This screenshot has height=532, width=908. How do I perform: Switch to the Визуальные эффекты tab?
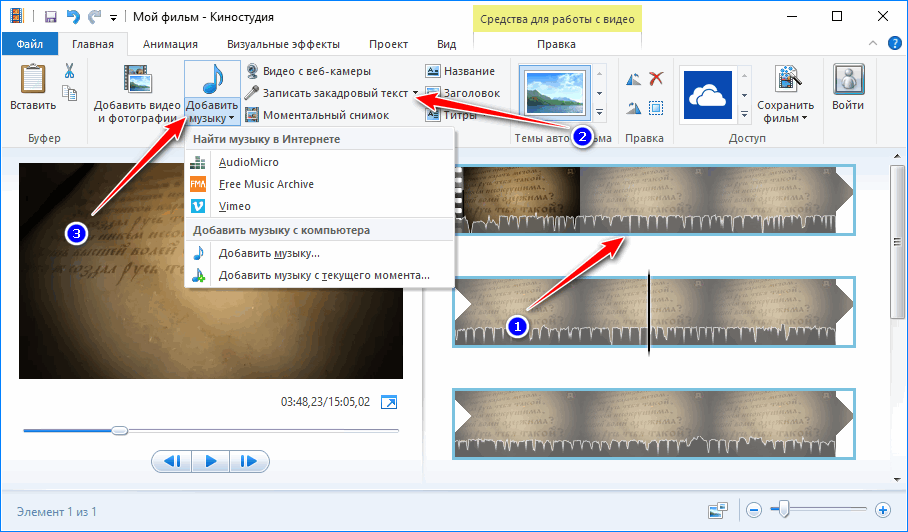283,44
